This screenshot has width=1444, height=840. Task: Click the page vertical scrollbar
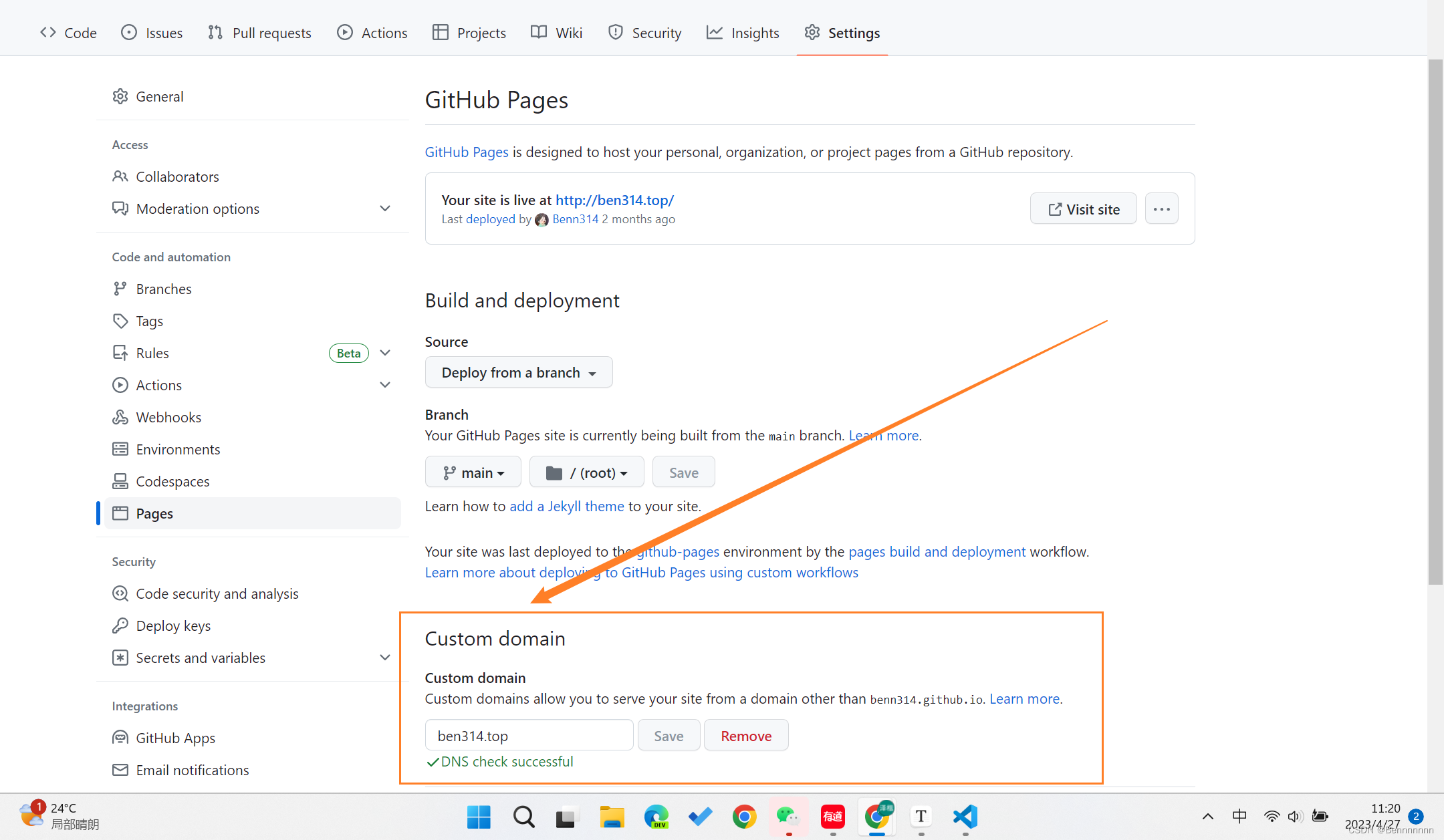pyautogui.click(x=1435, y=322)
